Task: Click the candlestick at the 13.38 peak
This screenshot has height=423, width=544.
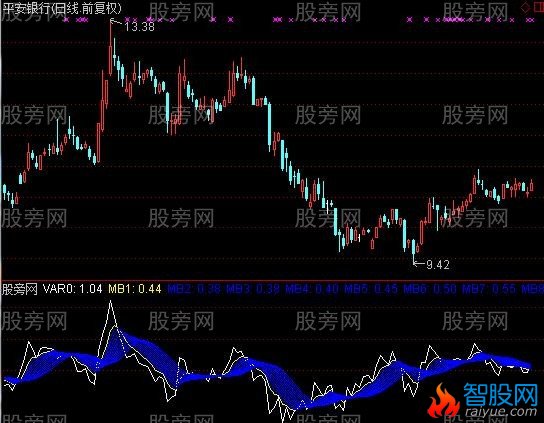Action: click(111, 48)
